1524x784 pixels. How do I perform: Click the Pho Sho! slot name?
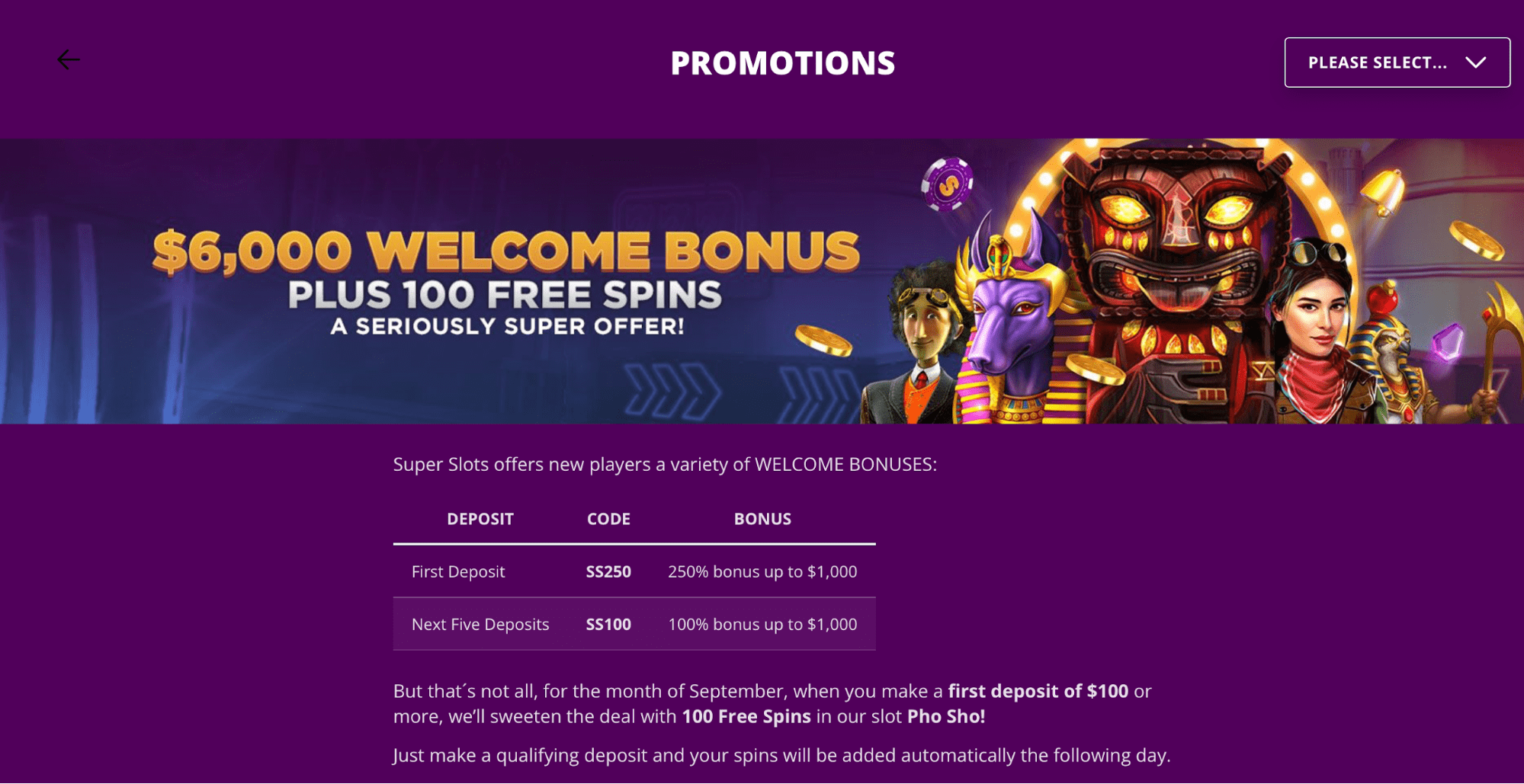(946, 716)
